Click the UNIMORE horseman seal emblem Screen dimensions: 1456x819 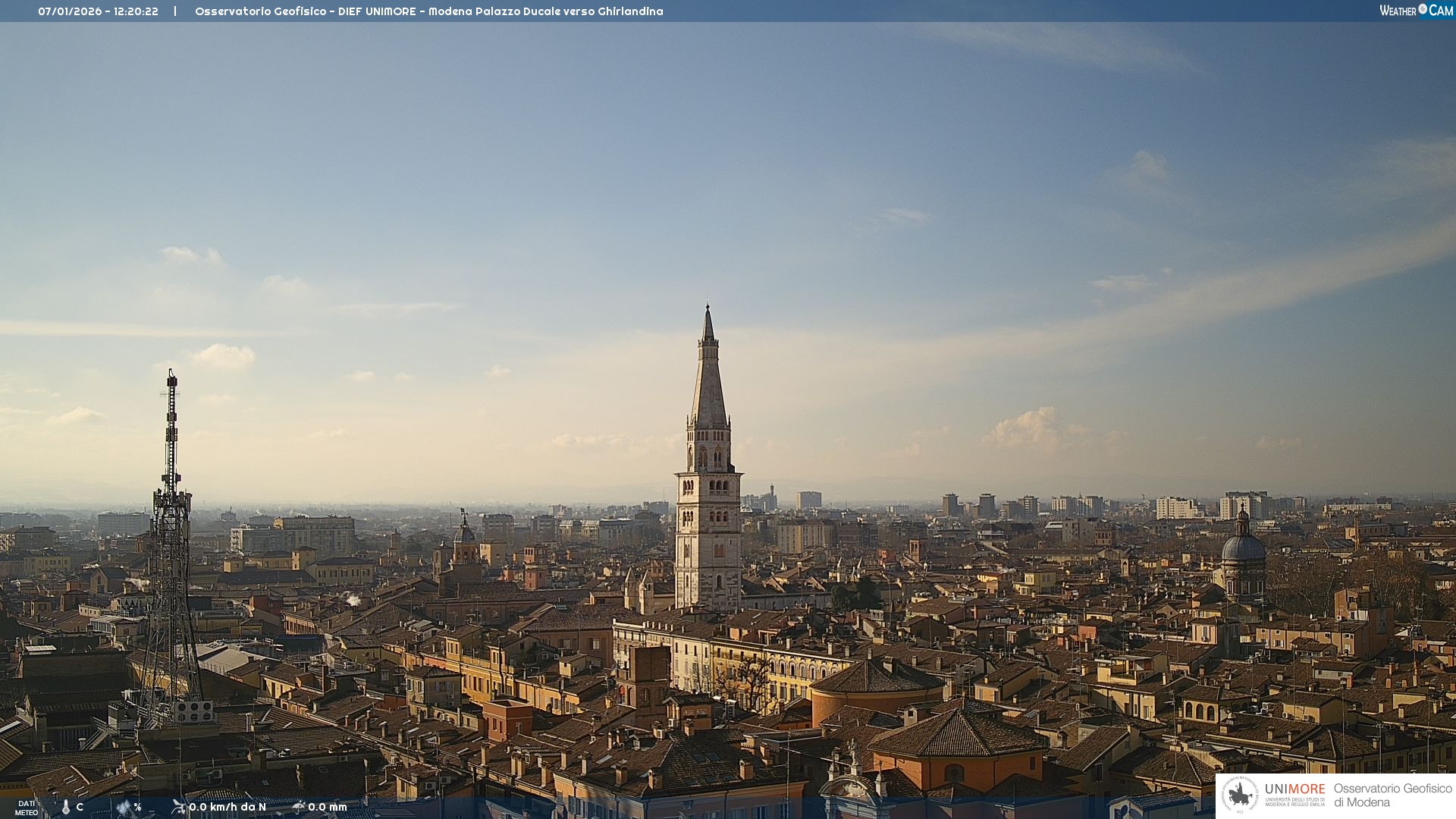pos(1240,795)
